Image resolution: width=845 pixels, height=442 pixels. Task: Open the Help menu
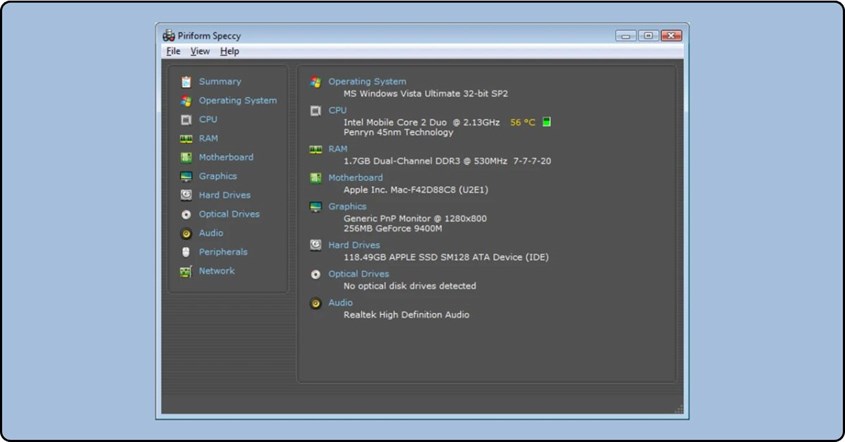(230, 51)
